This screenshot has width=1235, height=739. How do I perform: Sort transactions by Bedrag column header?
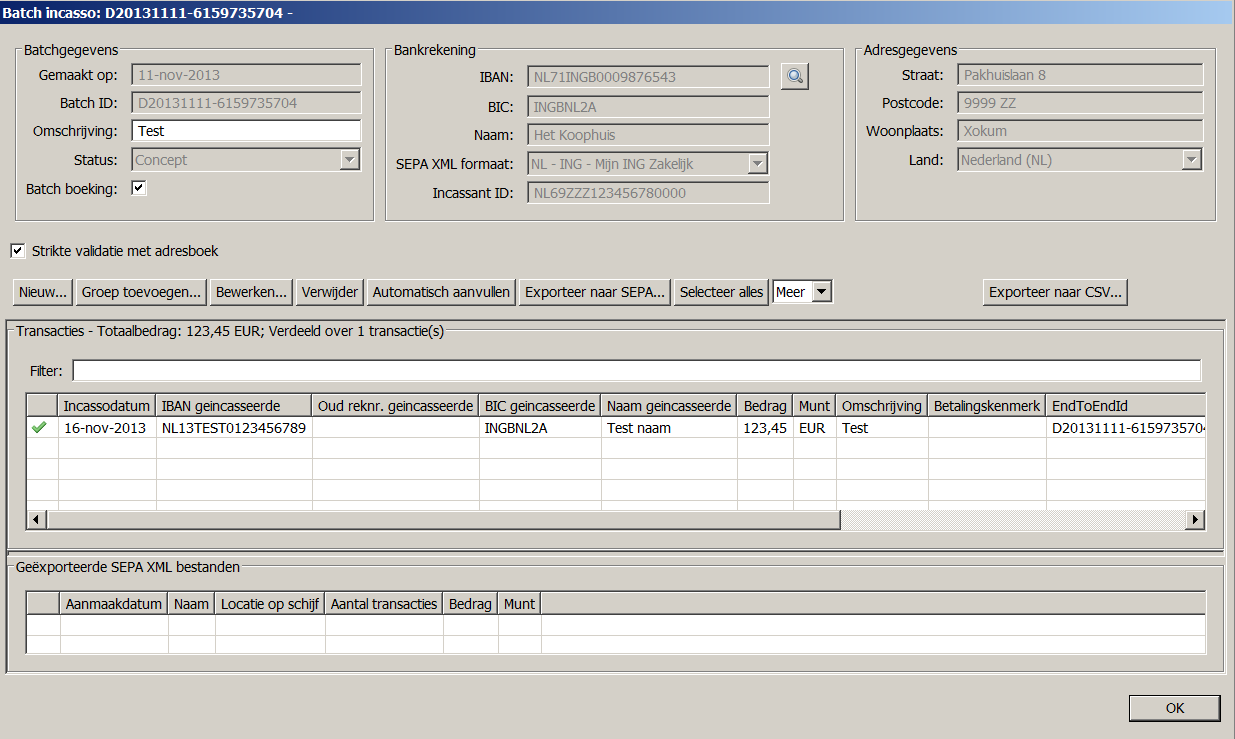pyautogui.click(x=765, y=405)
